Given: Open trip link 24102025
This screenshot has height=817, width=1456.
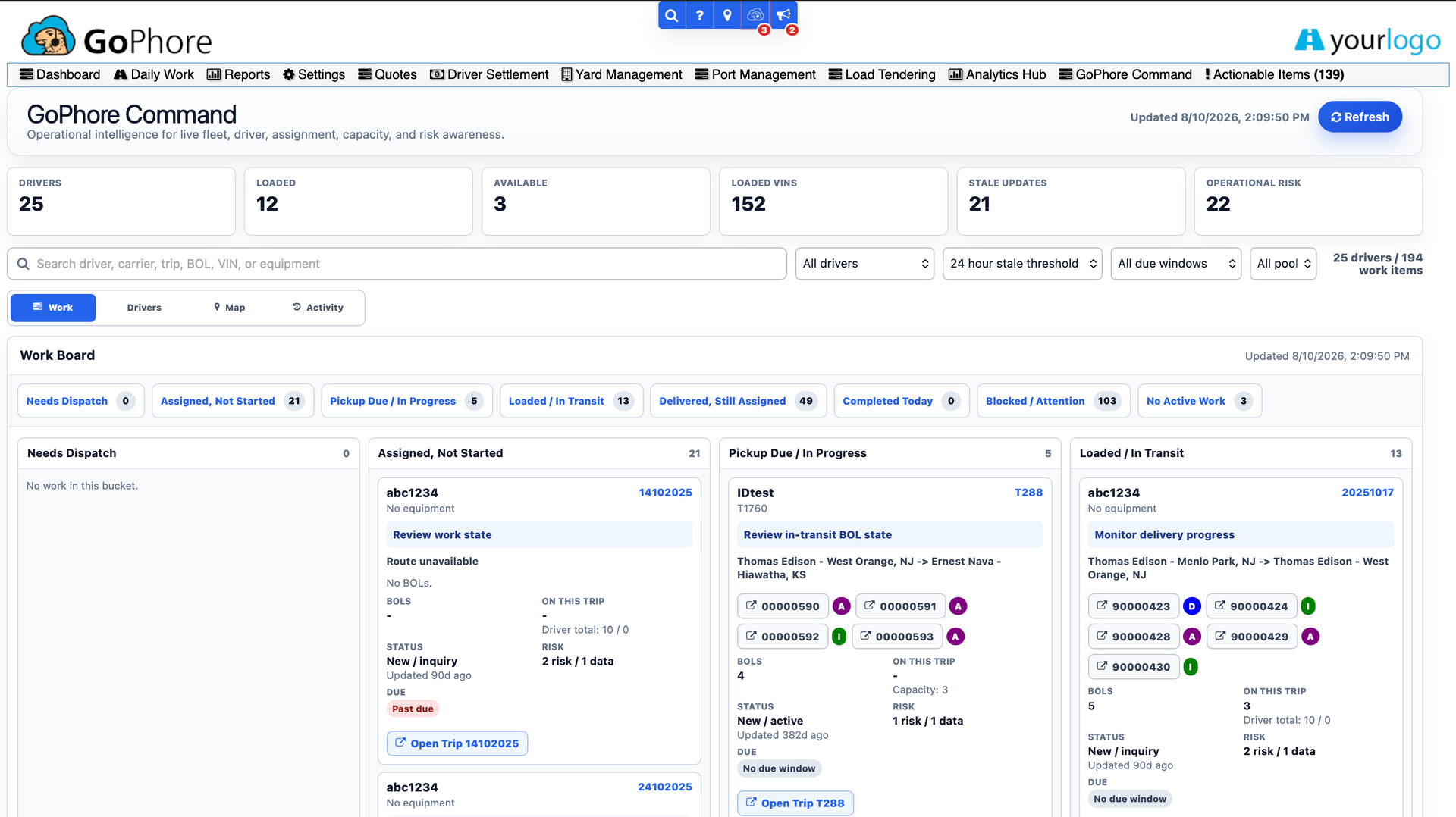Looking at the screenshot, I should [x=664, y=787].
